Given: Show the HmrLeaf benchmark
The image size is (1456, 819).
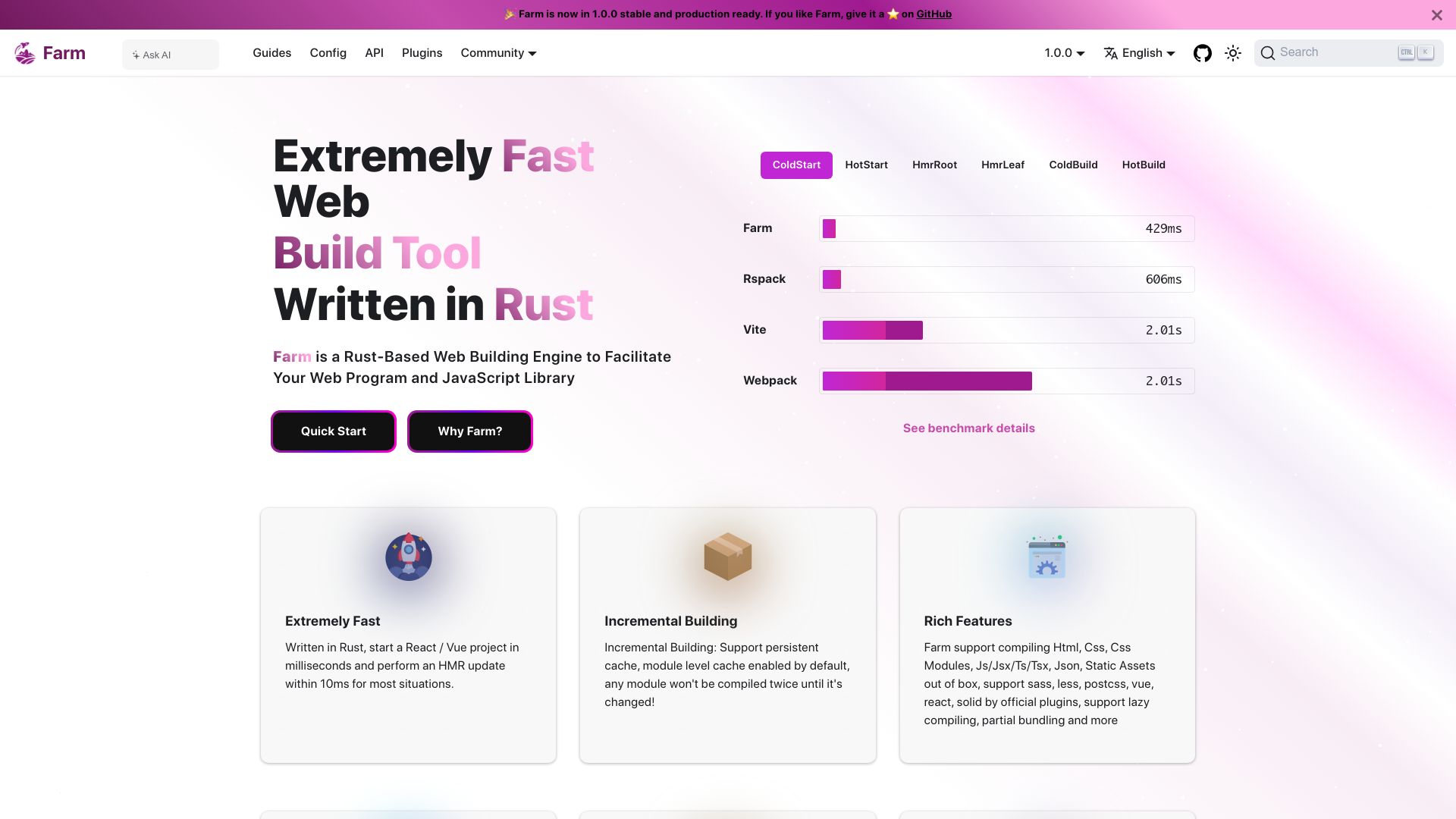Looking at the screenshot, I should 1003,165.
